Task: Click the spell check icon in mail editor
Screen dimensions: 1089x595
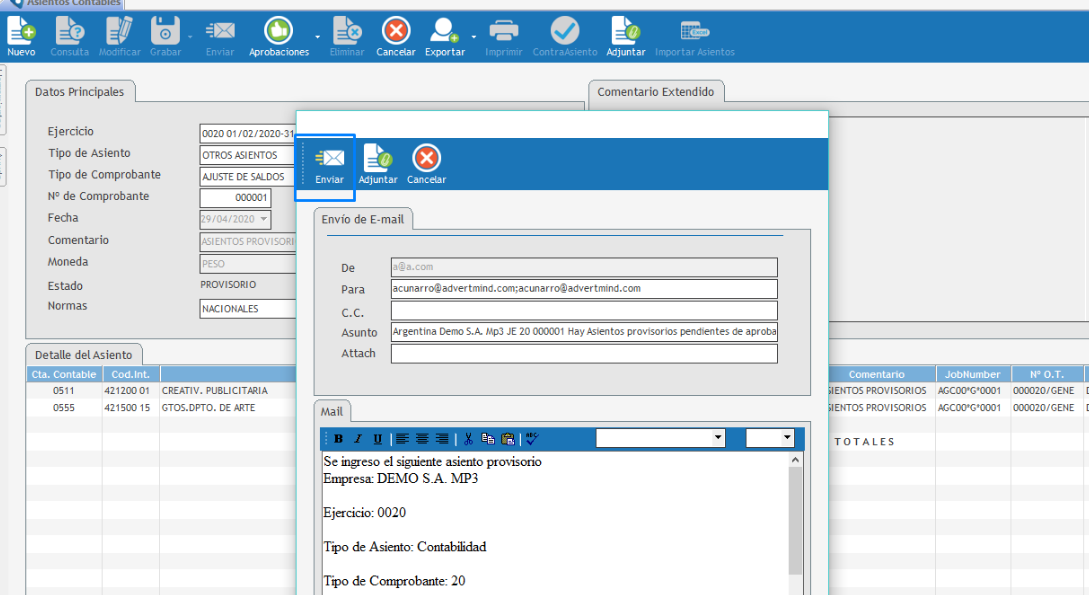Action: (532, 438)
